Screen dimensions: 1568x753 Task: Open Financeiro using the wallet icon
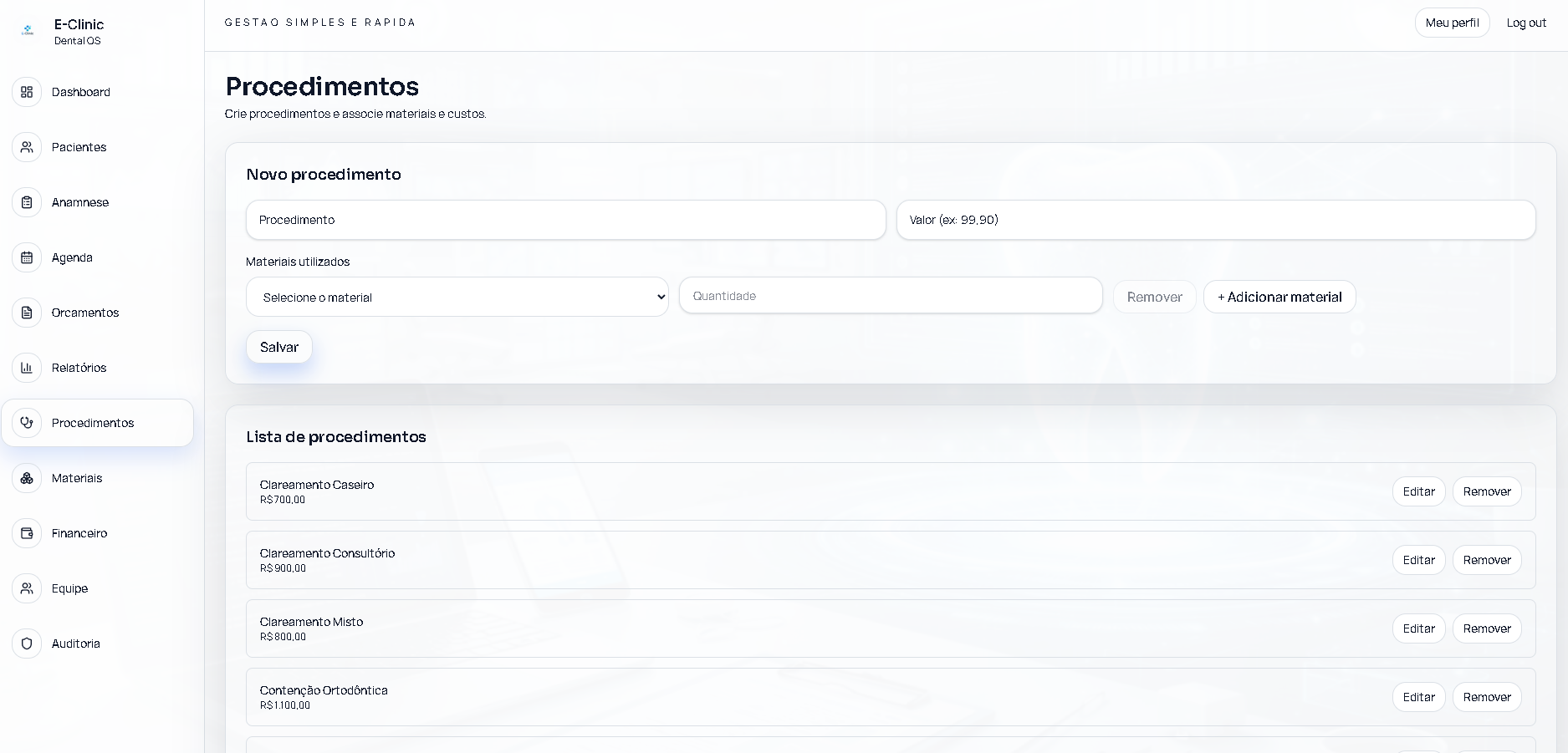(x=27, y=533)
